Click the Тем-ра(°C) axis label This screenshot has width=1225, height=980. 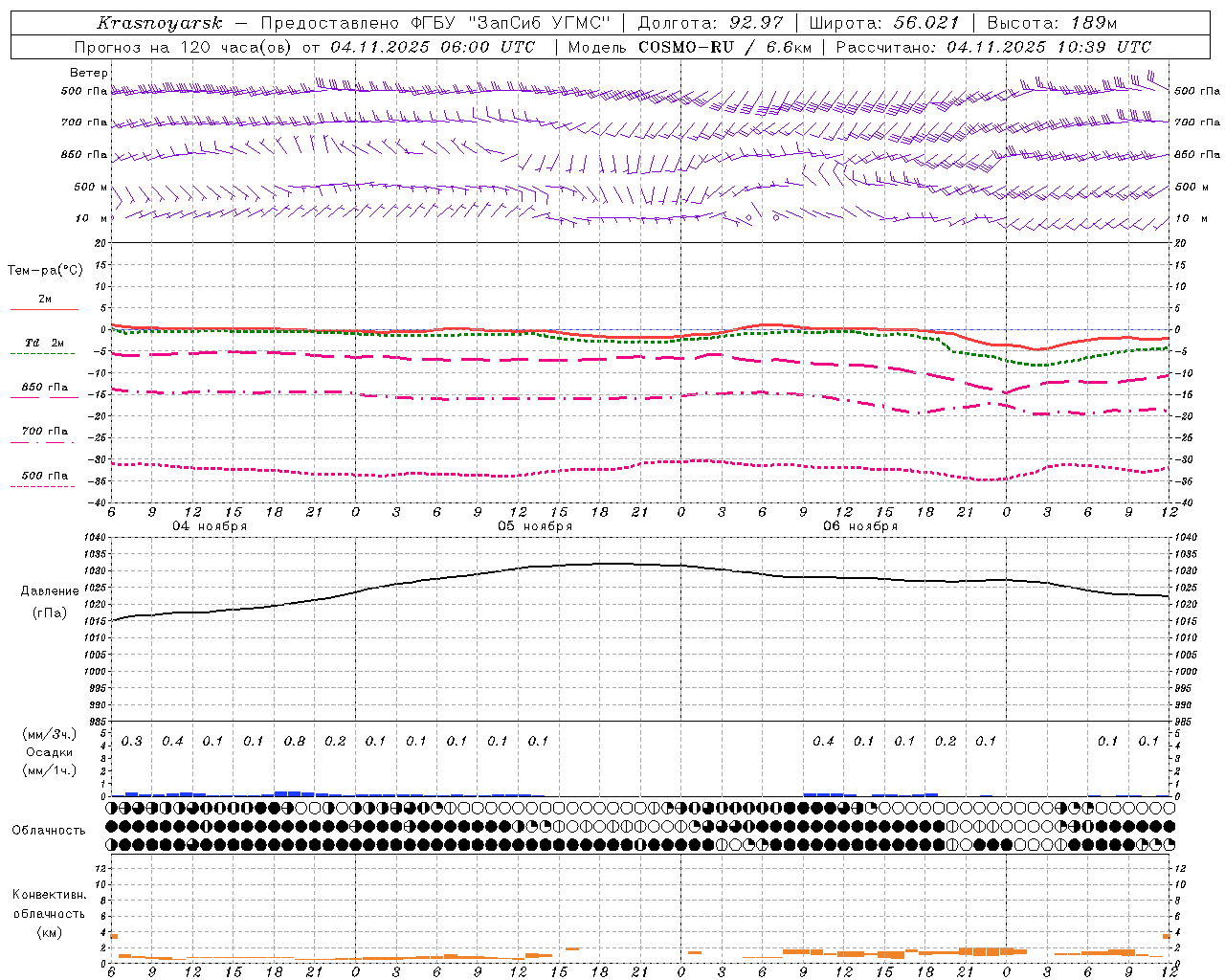[45, 271]
